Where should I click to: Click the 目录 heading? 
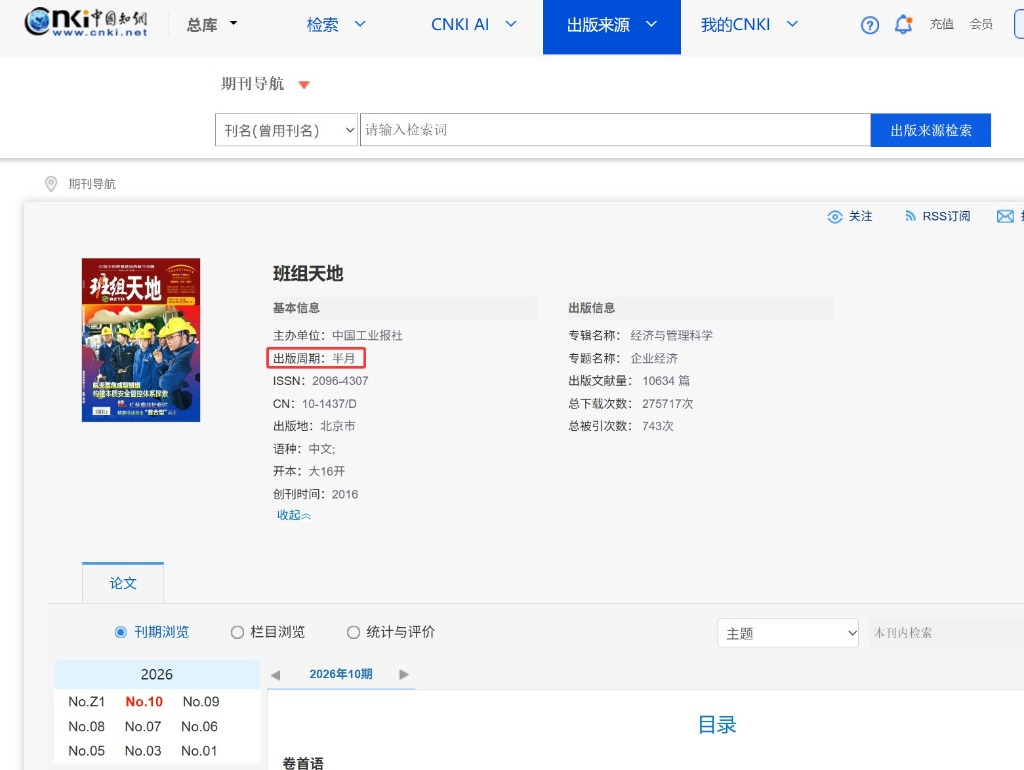717,724
